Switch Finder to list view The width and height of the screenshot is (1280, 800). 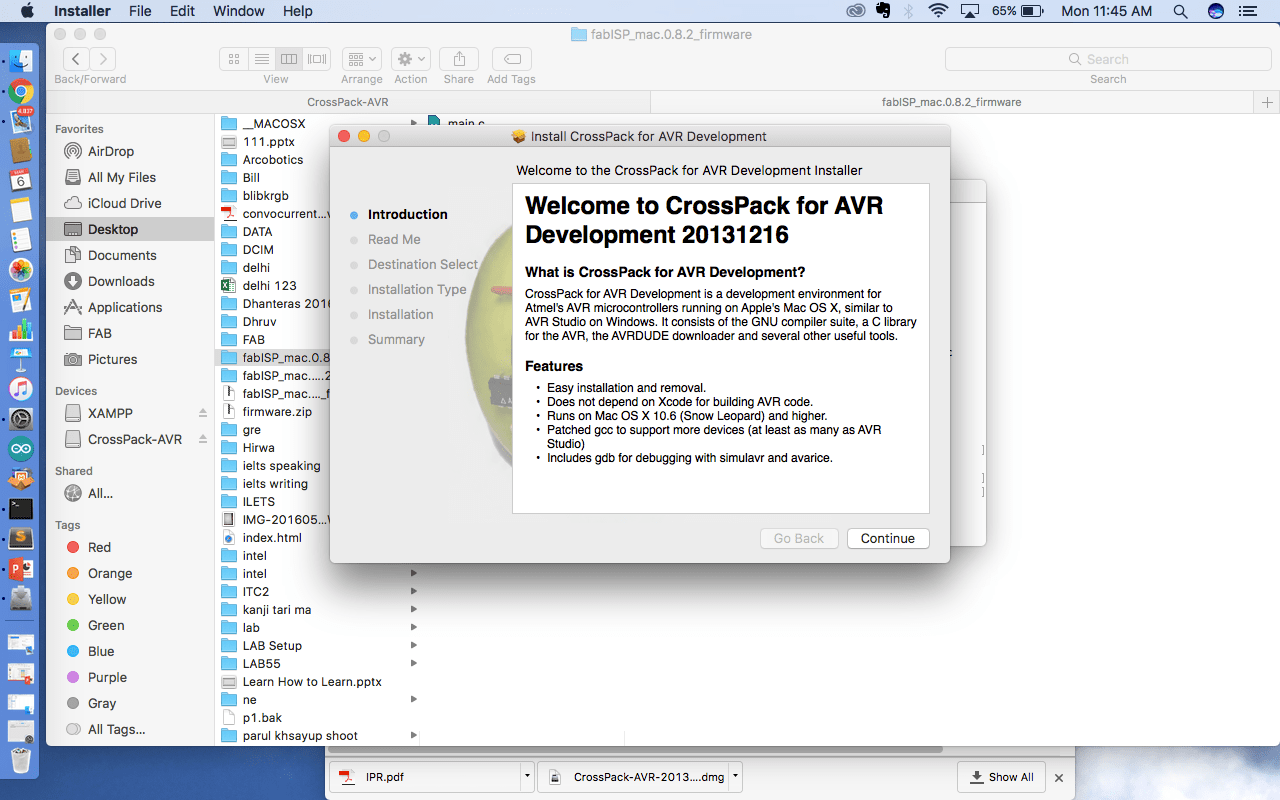pyautogui.click(x=261, y=59)
